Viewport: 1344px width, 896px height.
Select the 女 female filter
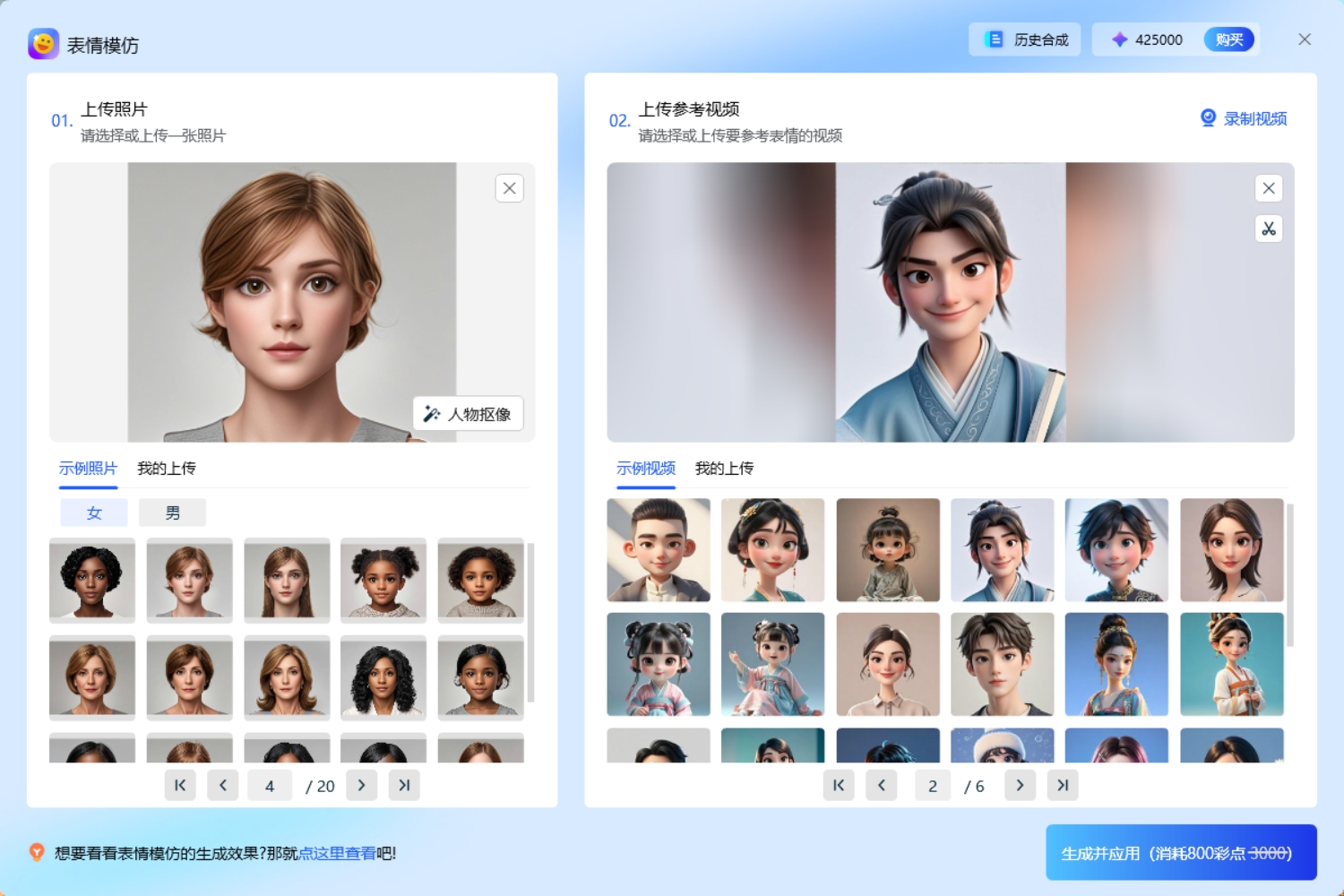[x=94, y=513]
